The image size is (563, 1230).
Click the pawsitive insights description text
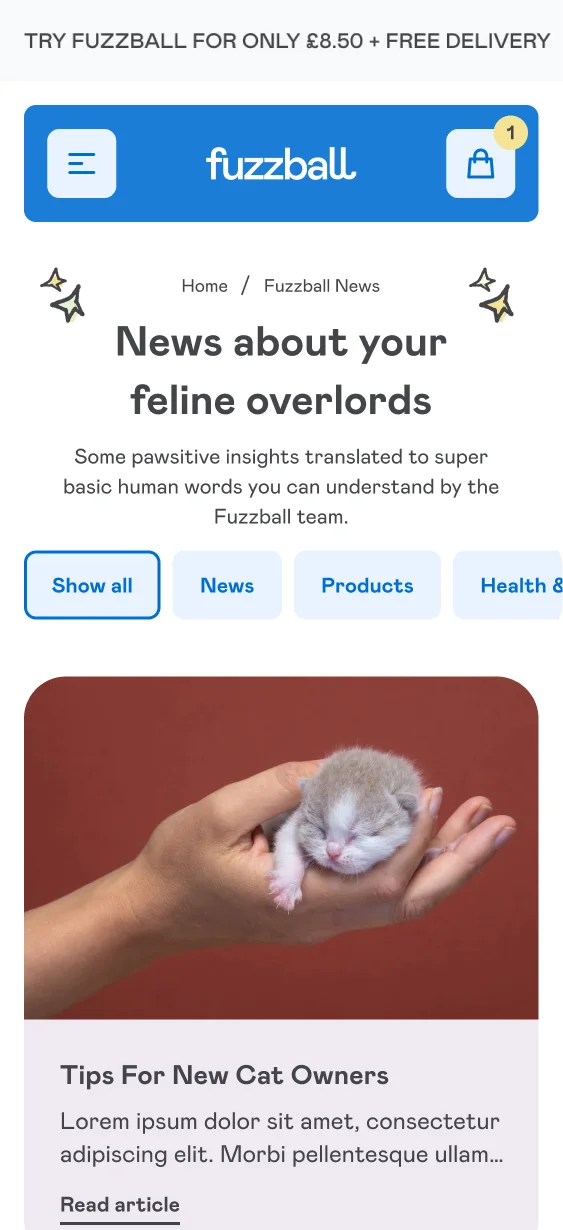click(x=281, y=487)
